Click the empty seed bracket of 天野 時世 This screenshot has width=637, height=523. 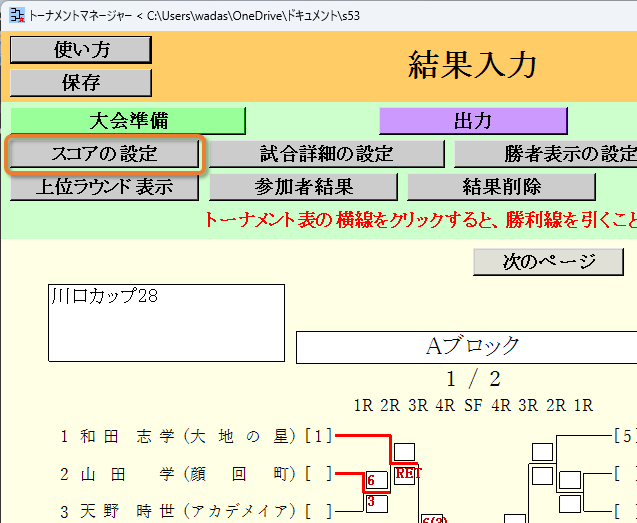319,511
